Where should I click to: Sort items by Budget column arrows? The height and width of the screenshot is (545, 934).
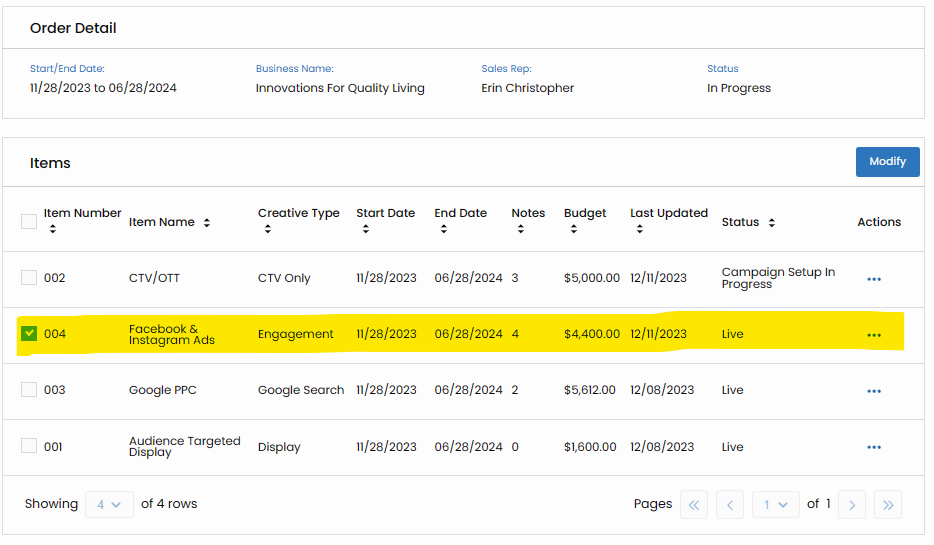tap(573, 229)
